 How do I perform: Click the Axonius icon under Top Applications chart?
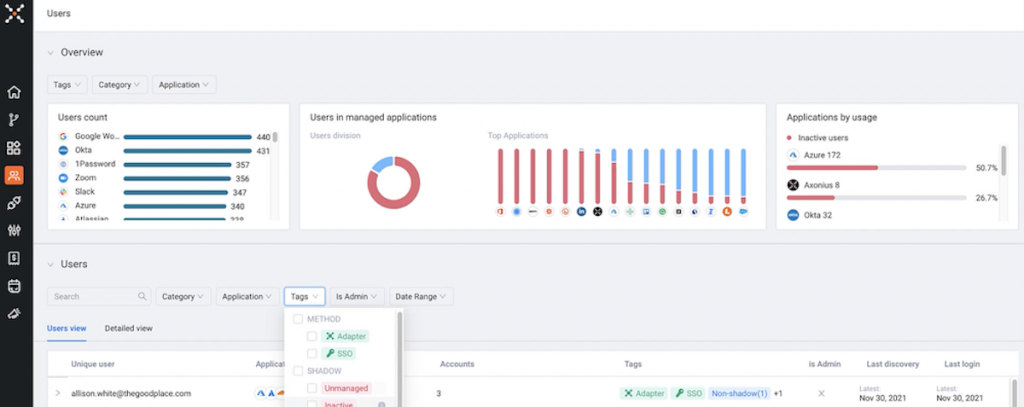(x=598, y=212)
